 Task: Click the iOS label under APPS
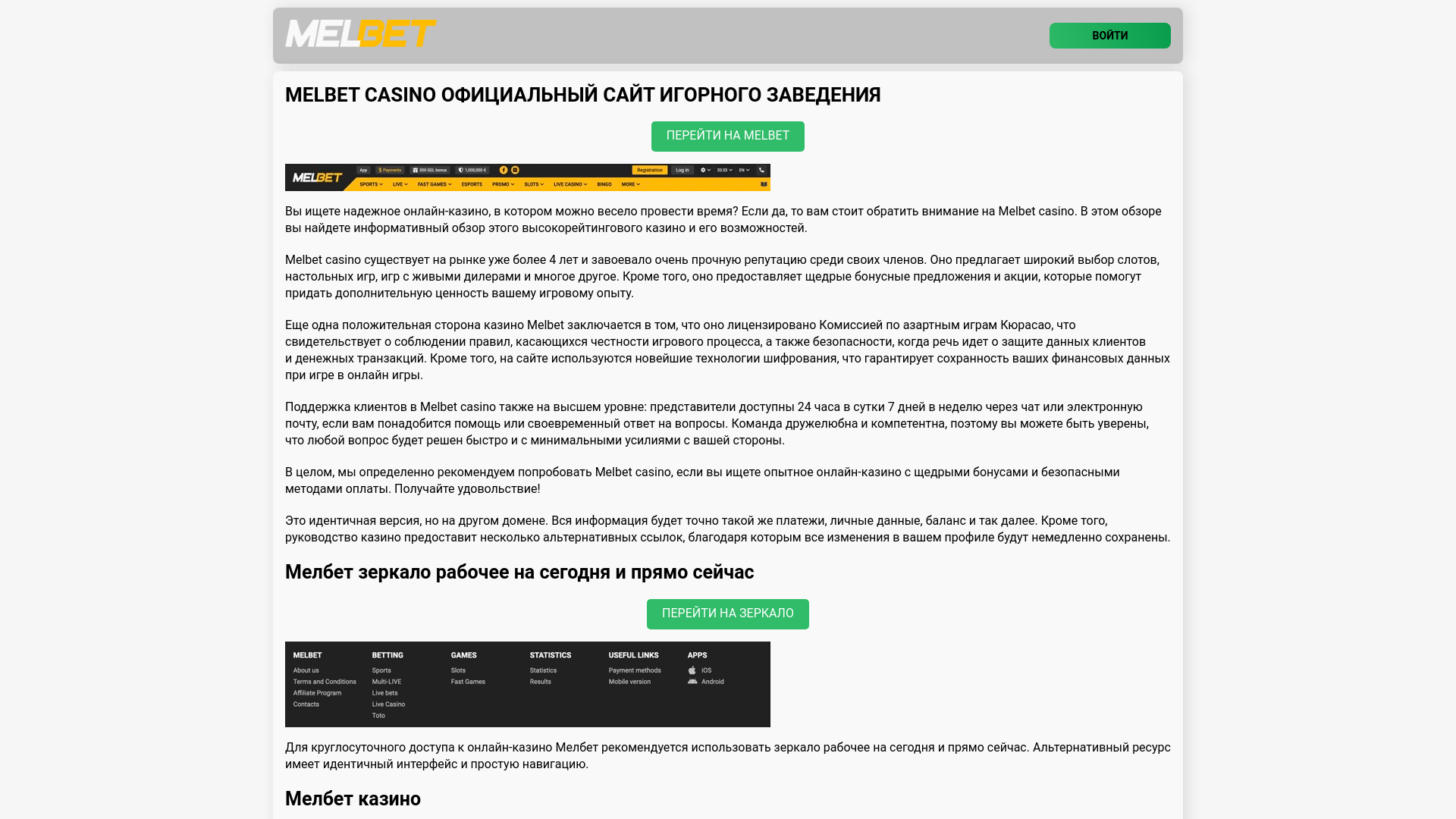(707, 670)
